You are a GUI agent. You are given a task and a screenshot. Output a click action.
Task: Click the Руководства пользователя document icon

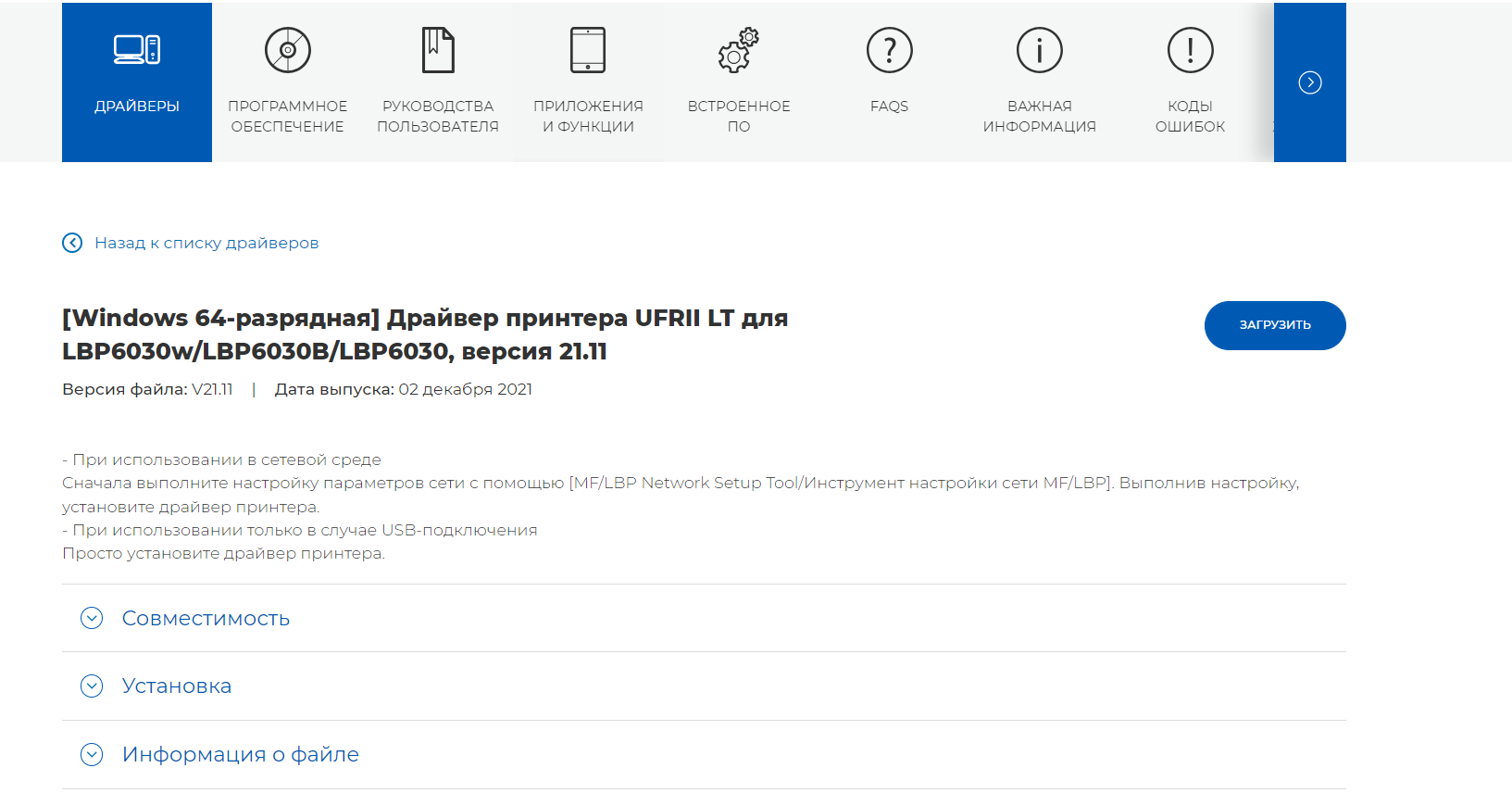pyautogui.click(x=438, y=50)
